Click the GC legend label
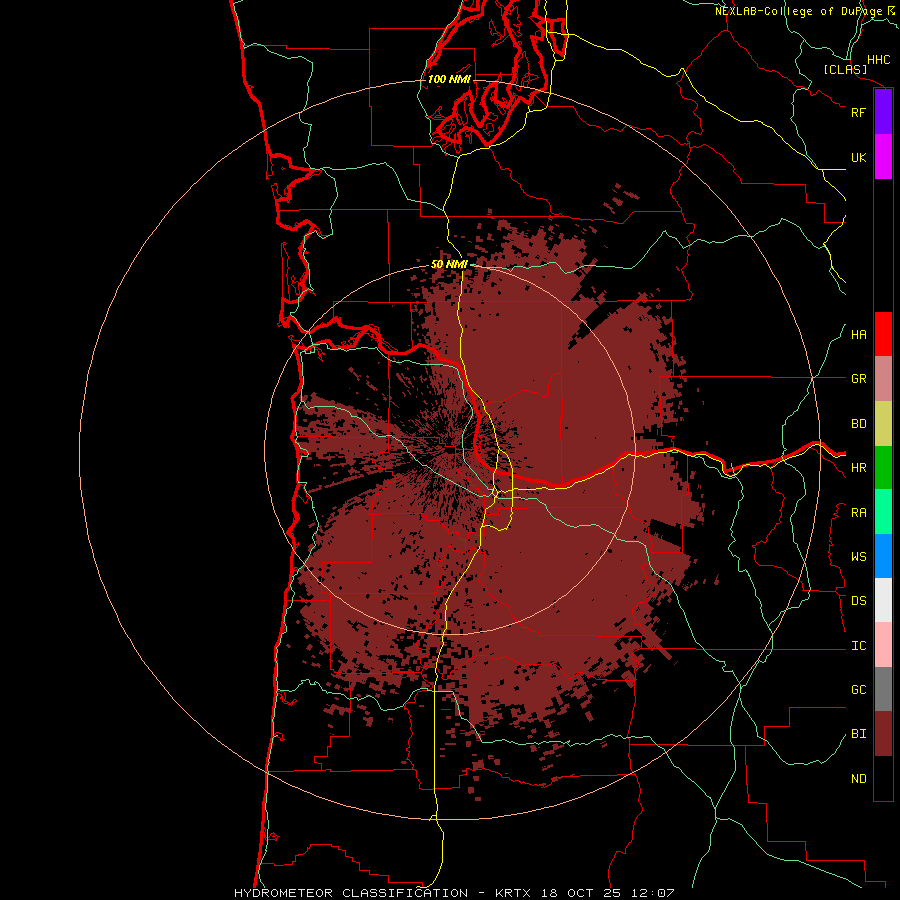 (x=858, y=689)
